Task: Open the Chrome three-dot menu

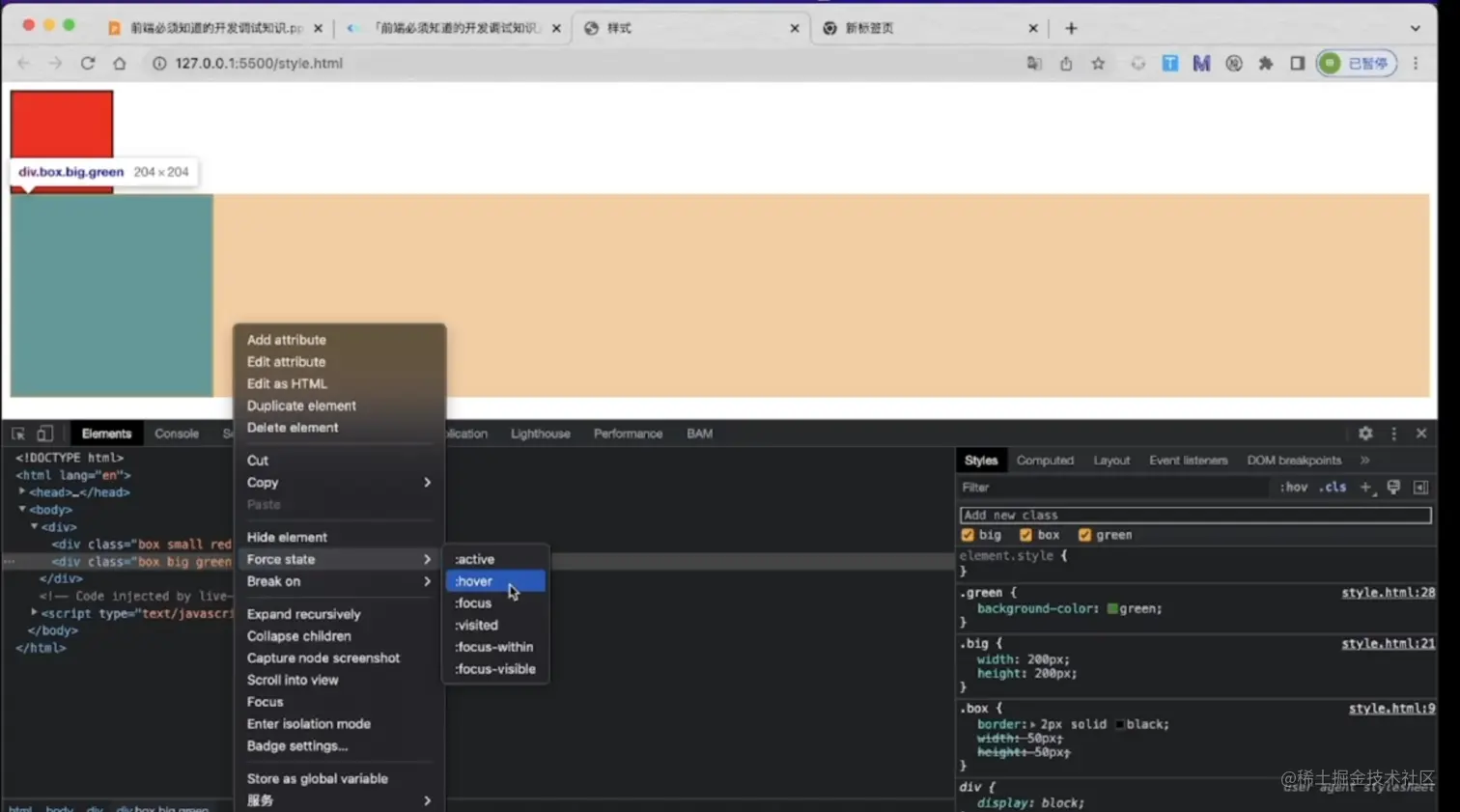Action: point(1416,64)
